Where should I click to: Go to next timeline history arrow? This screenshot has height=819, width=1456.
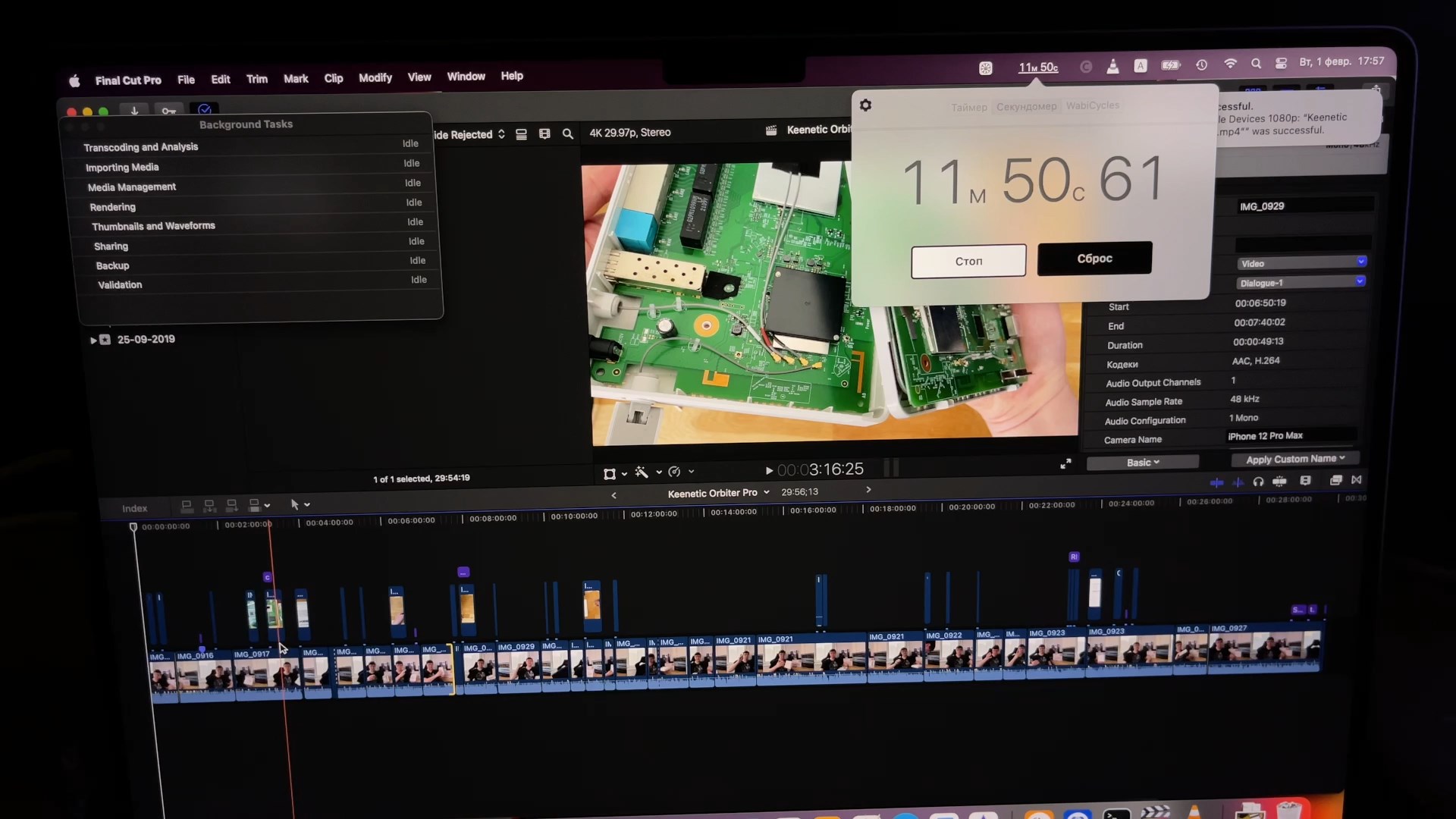point(868,490)
